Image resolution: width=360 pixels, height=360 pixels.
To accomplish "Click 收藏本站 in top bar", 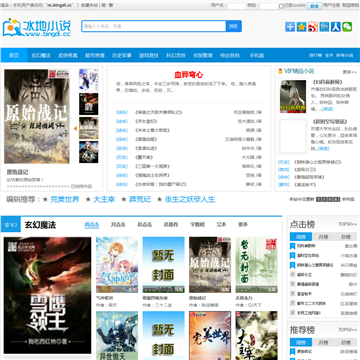I will [x=89, y=6].
